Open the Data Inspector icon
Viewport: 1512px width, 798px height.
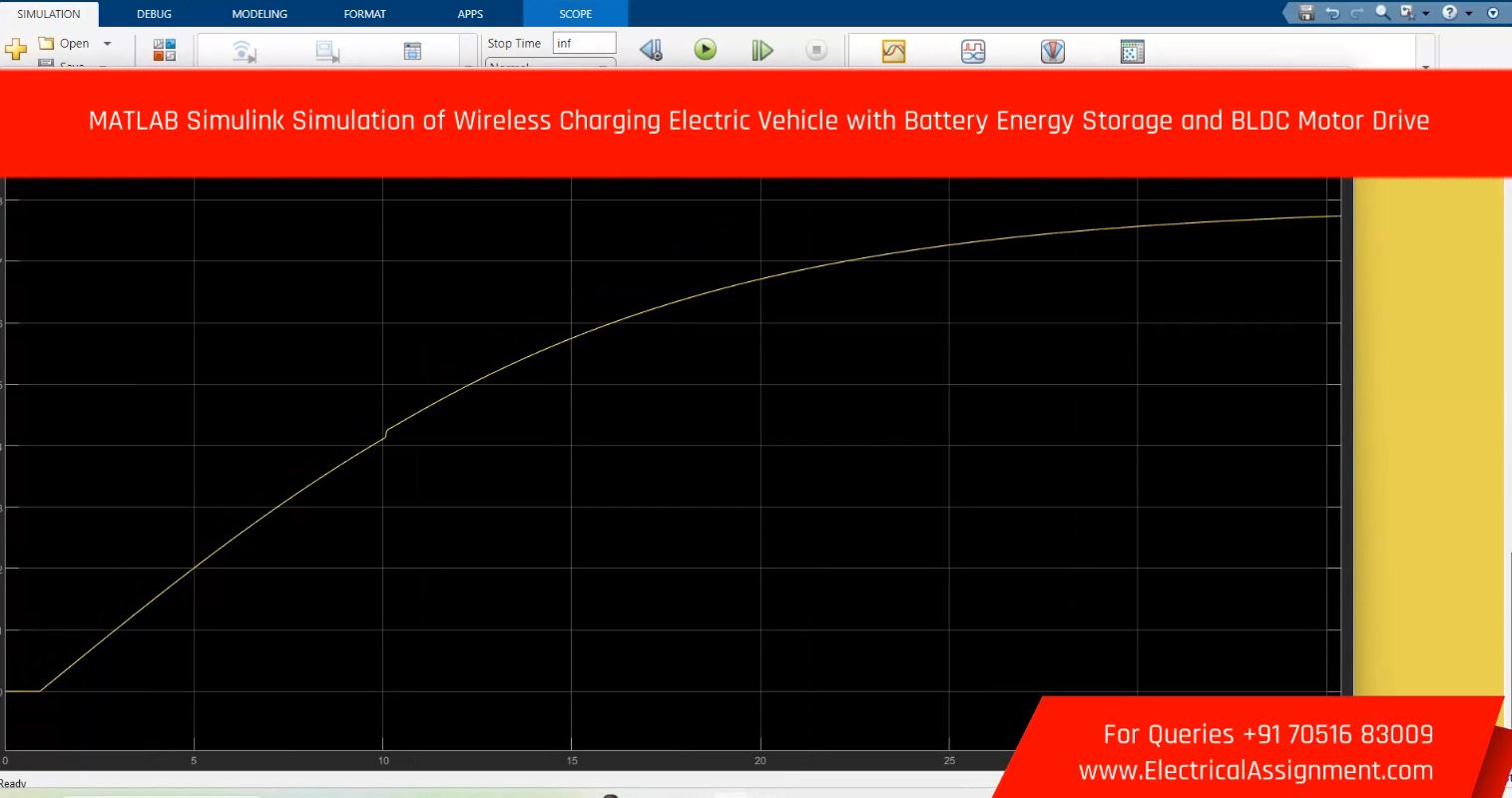[893, 51]
